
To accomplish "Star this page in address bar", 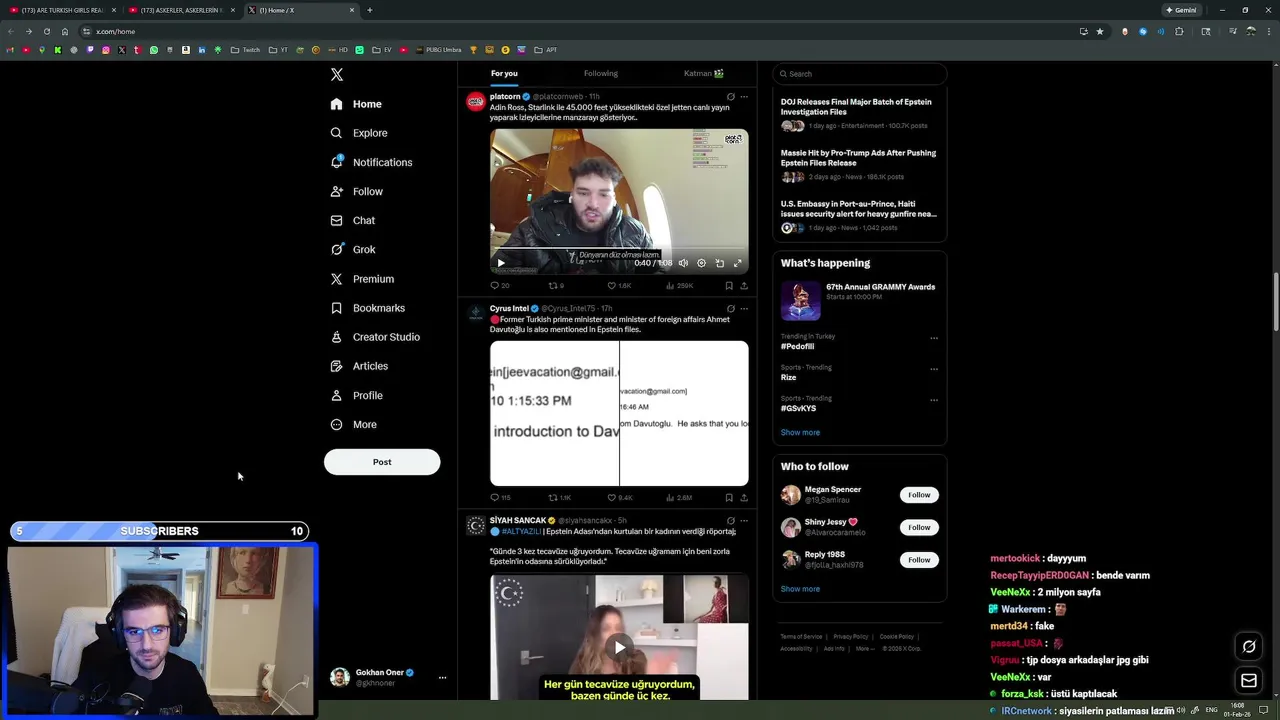I will tap(1100, 31).
